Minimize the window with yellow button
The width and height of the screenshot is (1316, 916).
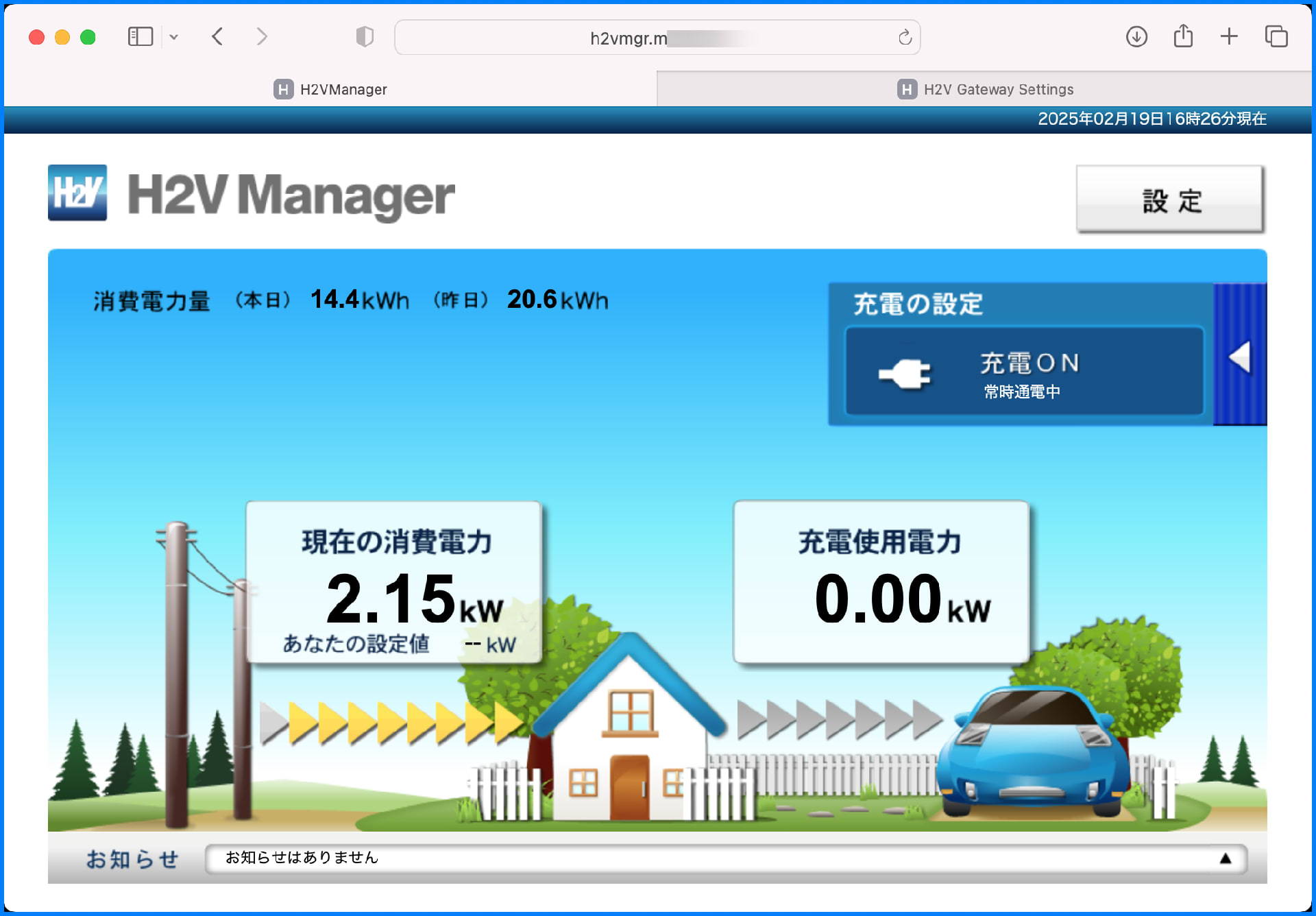pyautogui.click(x=62, y=37)
